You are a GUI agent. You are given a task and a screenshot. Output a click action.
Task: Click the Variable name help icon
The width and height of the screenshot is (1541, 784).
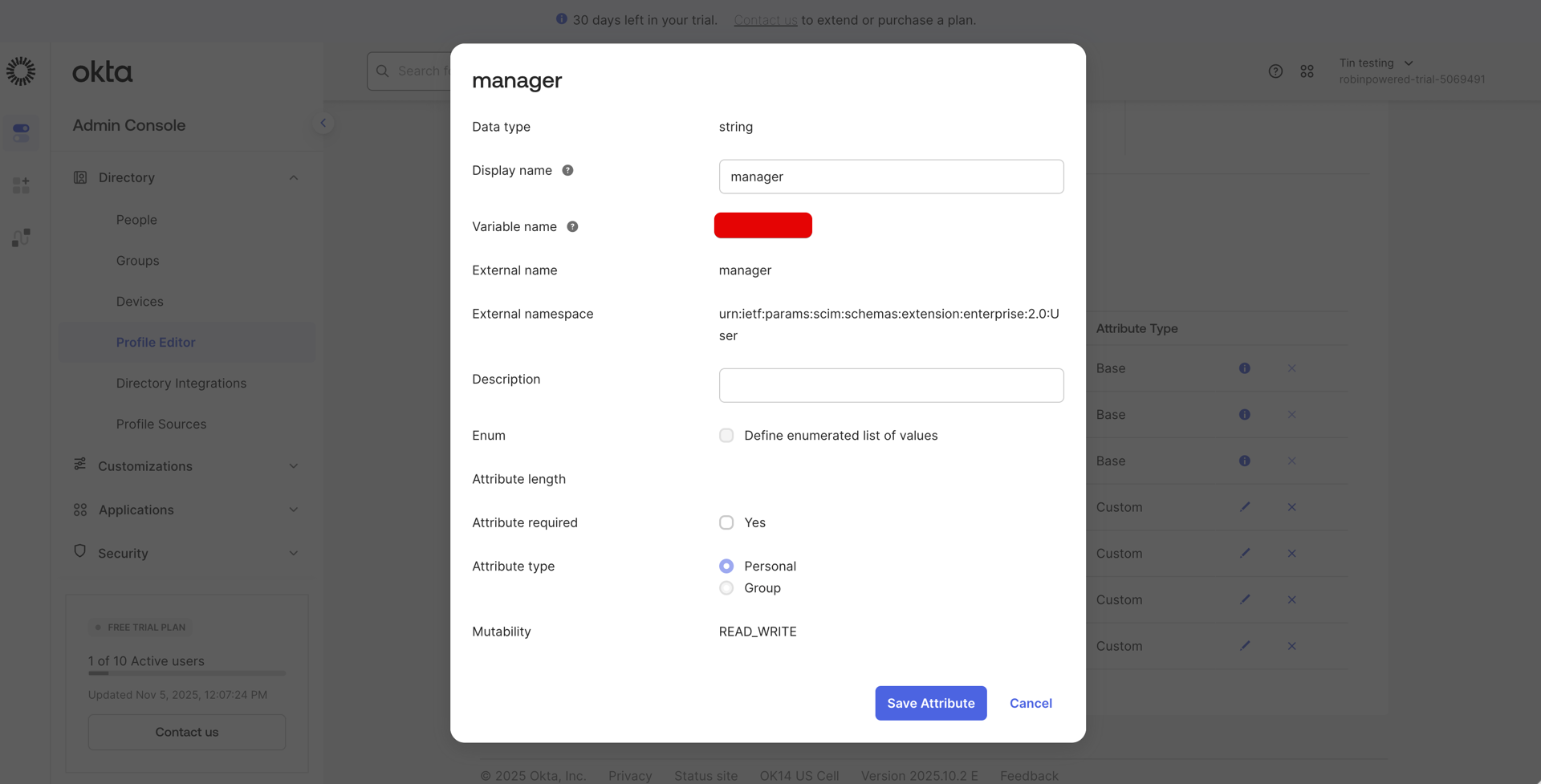(572, 226)
